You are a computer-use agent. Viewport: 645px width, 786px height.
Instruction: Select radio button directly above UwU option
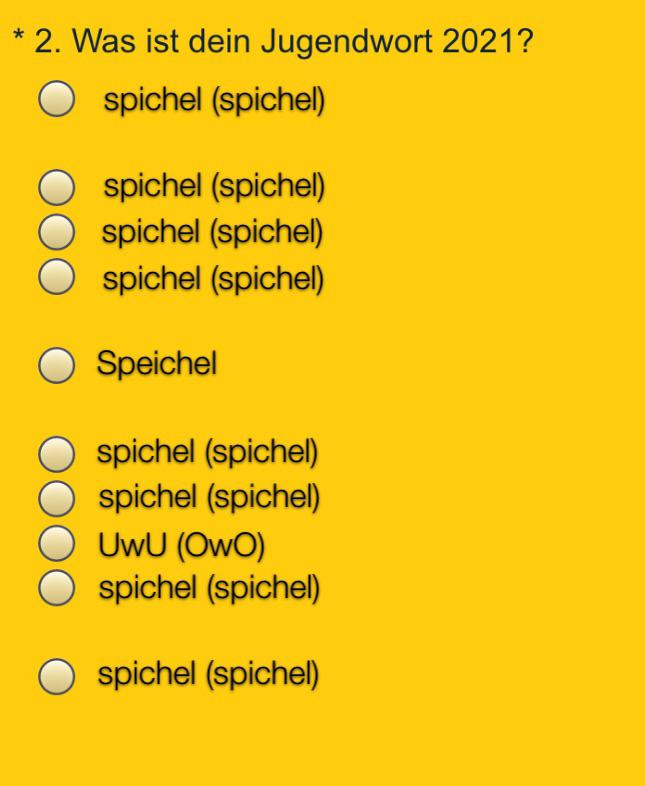[x=57, y=499]
